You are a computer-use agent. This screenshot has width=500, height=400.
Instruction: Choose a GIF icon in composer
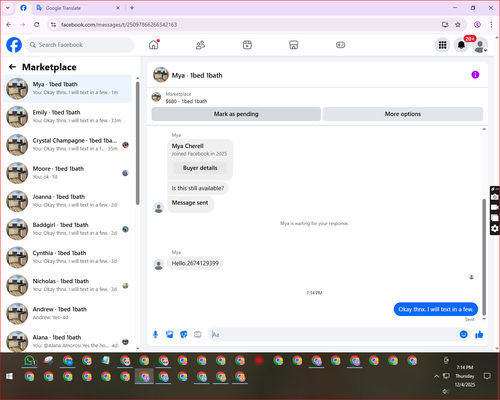coord(198,334)
